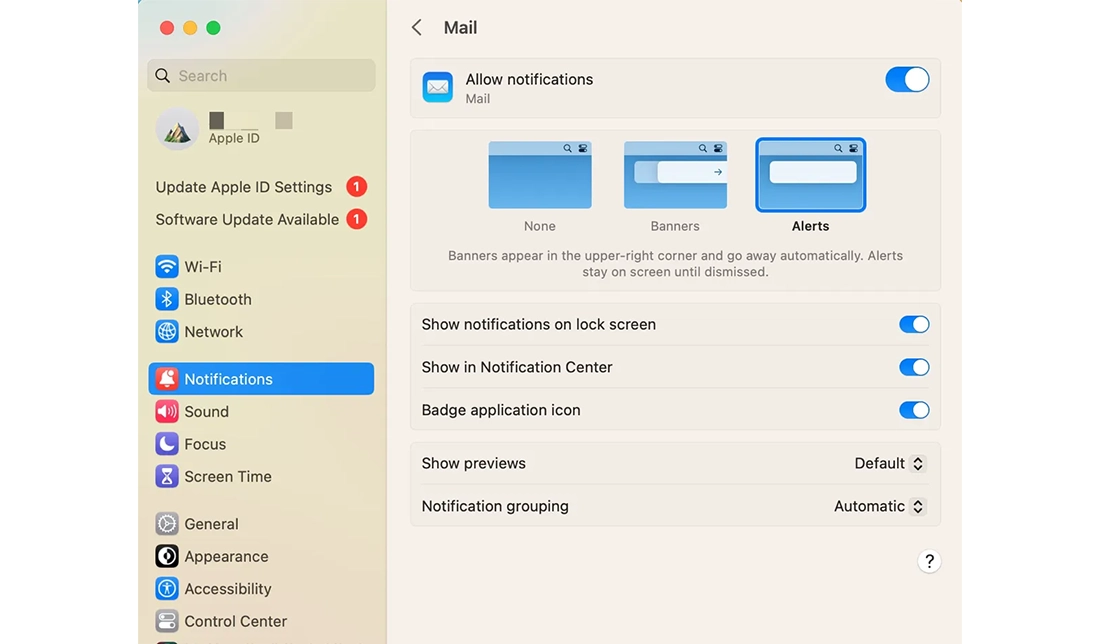Disable Allow notifications for Mail
Viewport: 1100px width, 644px height.
tap(907, 80)
